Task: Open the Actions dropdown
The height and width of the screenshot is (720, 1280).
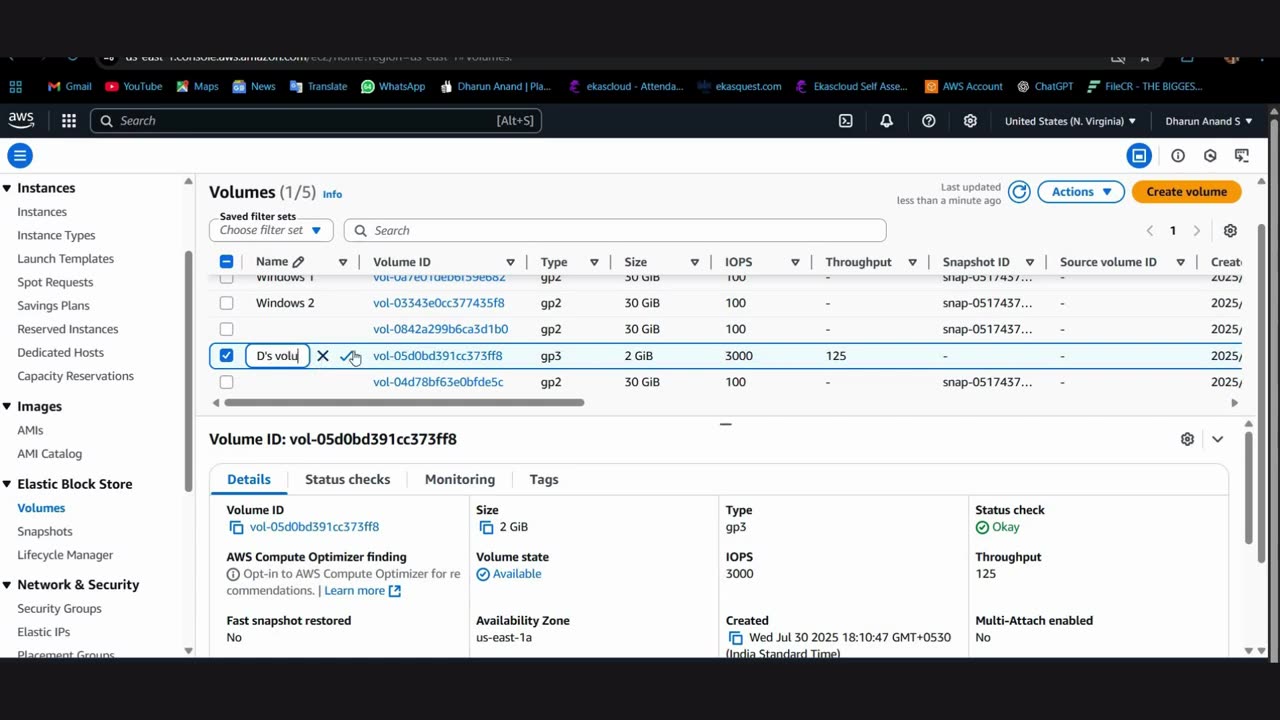Action: point(1081,192)
